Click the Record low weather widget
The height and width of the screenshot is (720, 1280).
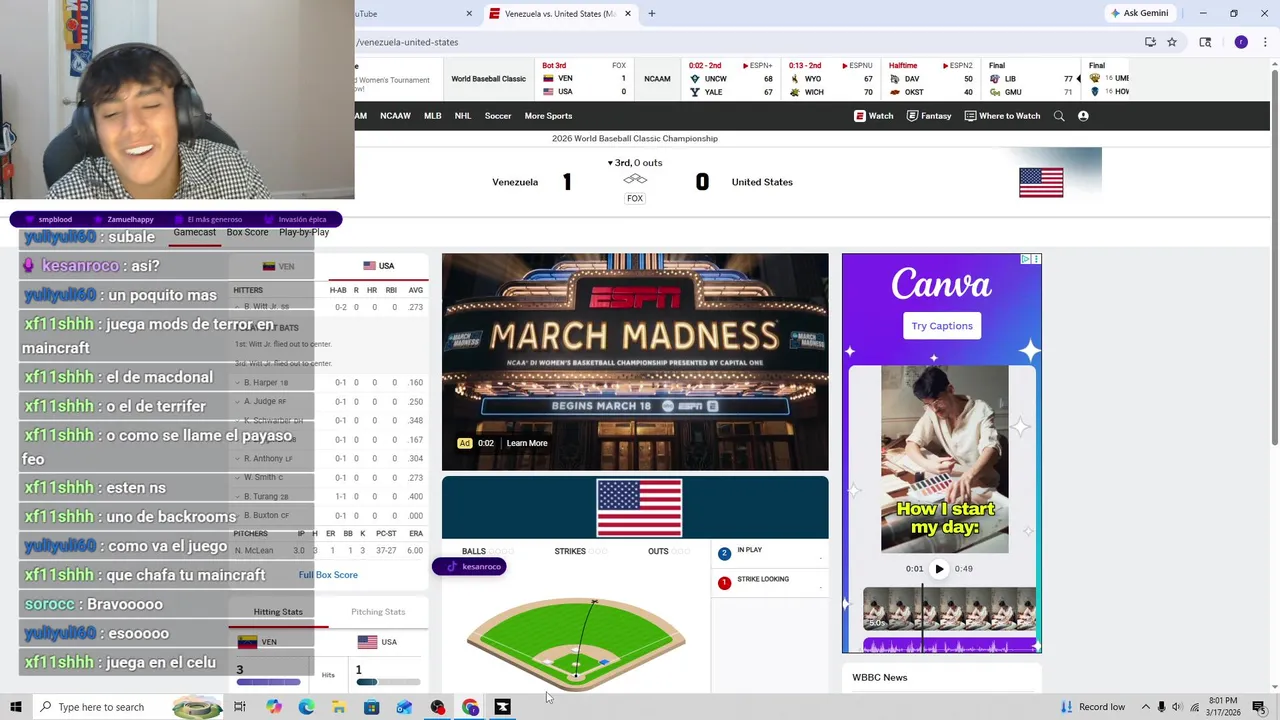[1091, 707]
